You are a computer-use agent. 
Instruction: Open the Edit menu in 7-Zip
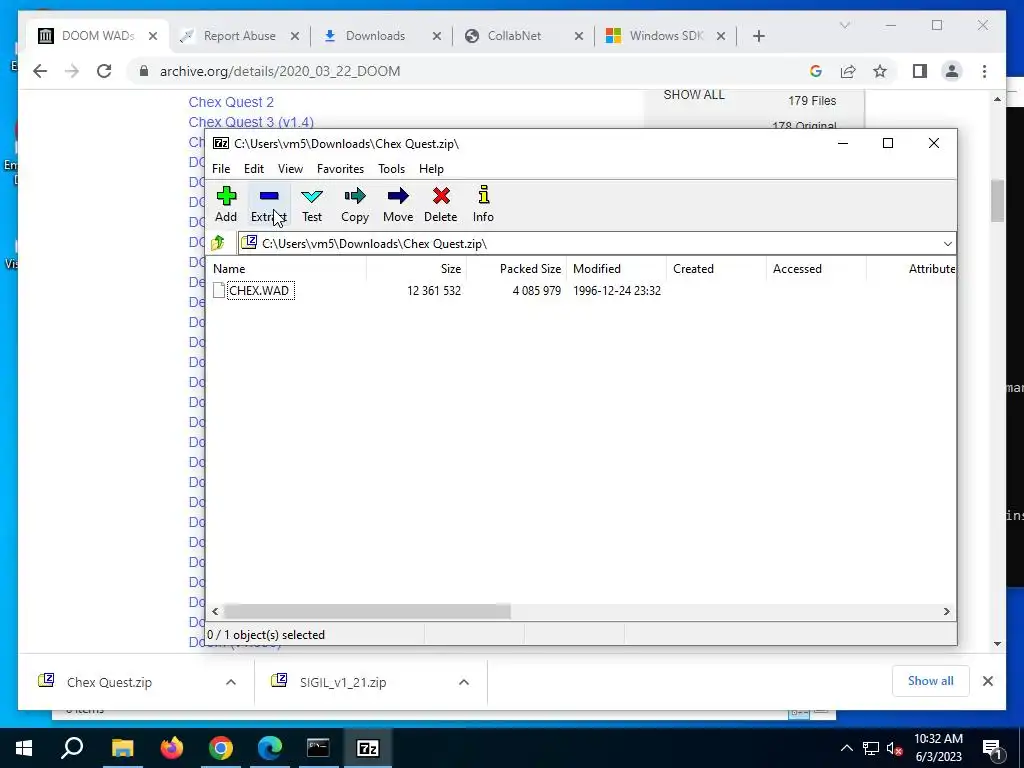pos(254,168)
